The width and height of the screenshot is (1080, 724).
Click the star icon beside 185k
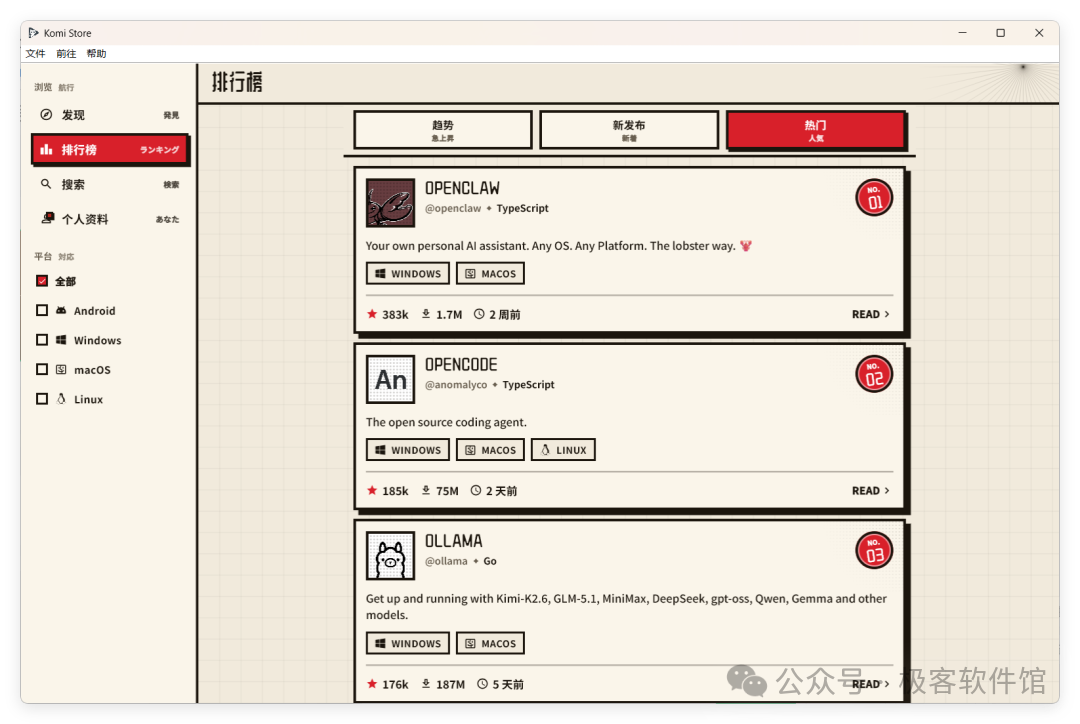tap(372, 490)
